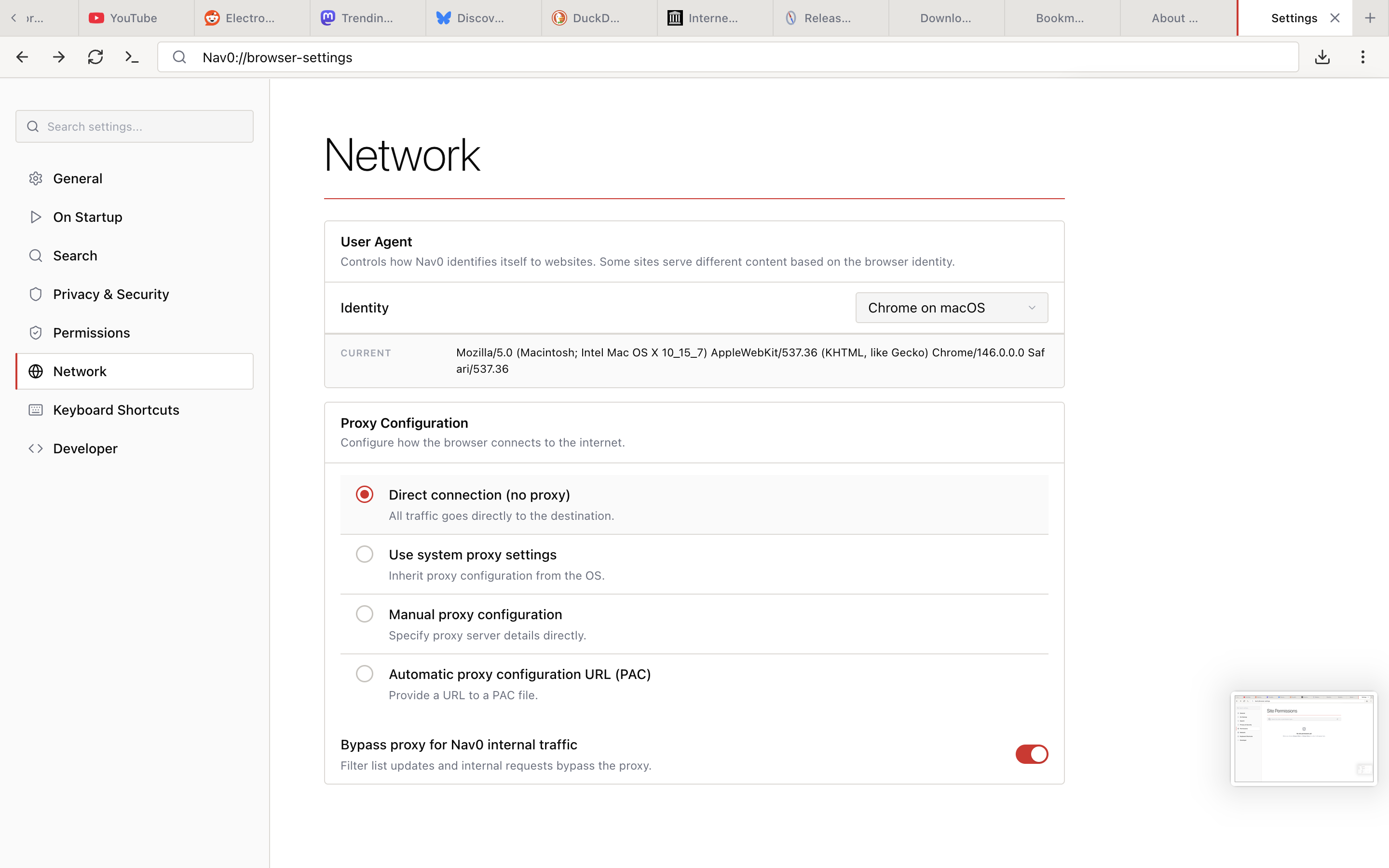The image size is (1389, 868).
Task: Click the Reddit favicon on Electro tab
Action: [212, 18]
